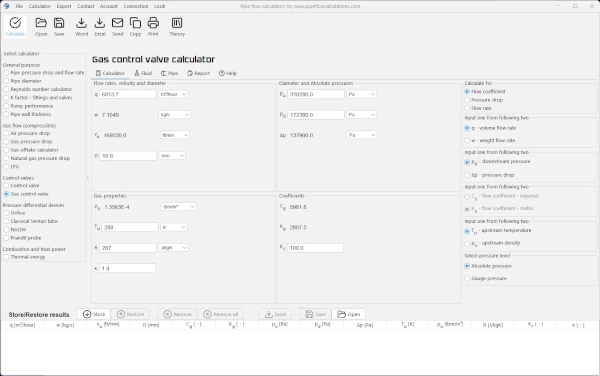Select Δp - pressure drop input option
Viewport: 600px width, 376px height.
click(489, 175)
